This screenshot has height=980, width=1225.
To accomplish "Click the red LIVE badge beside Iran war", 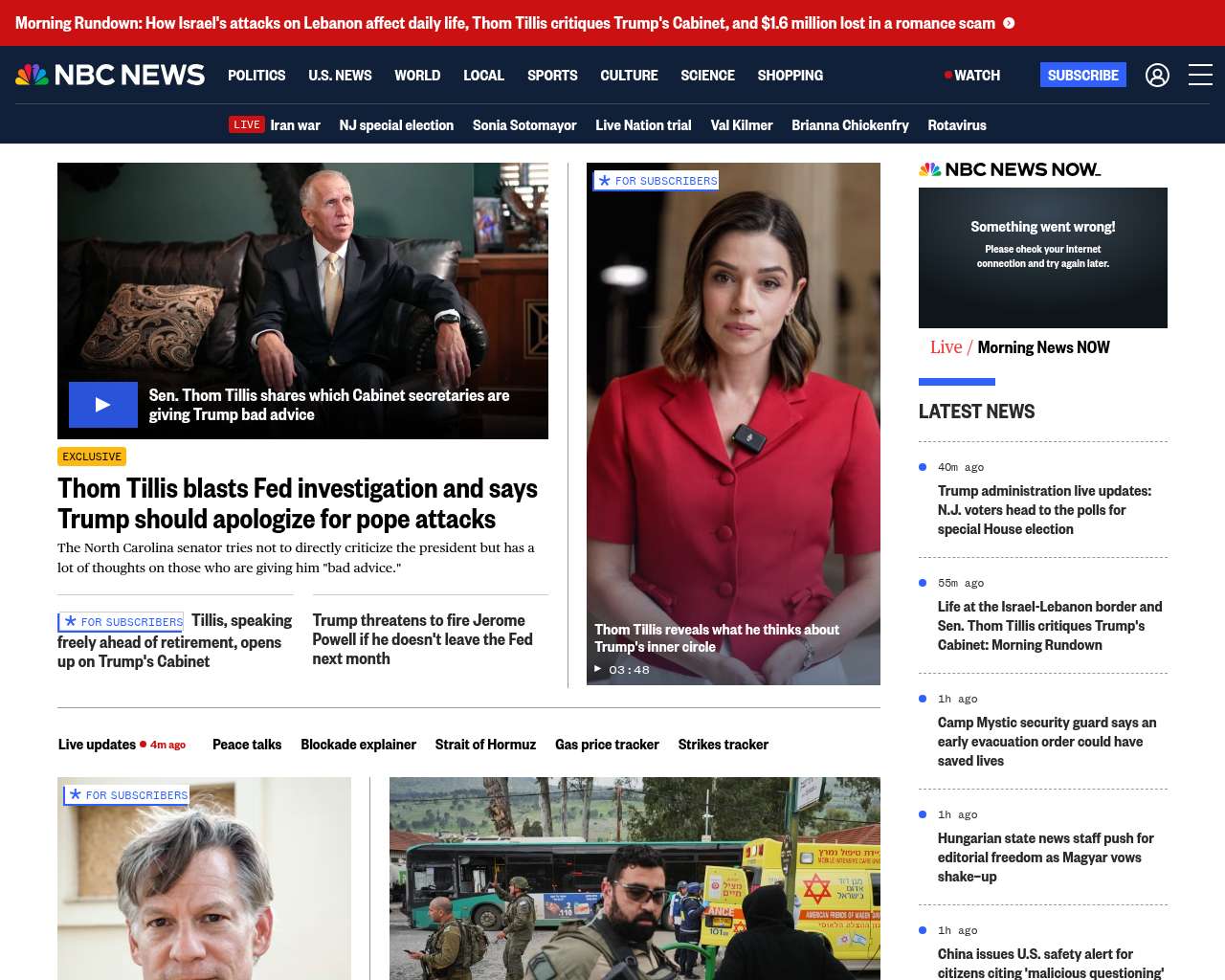I will coord(246,124).
